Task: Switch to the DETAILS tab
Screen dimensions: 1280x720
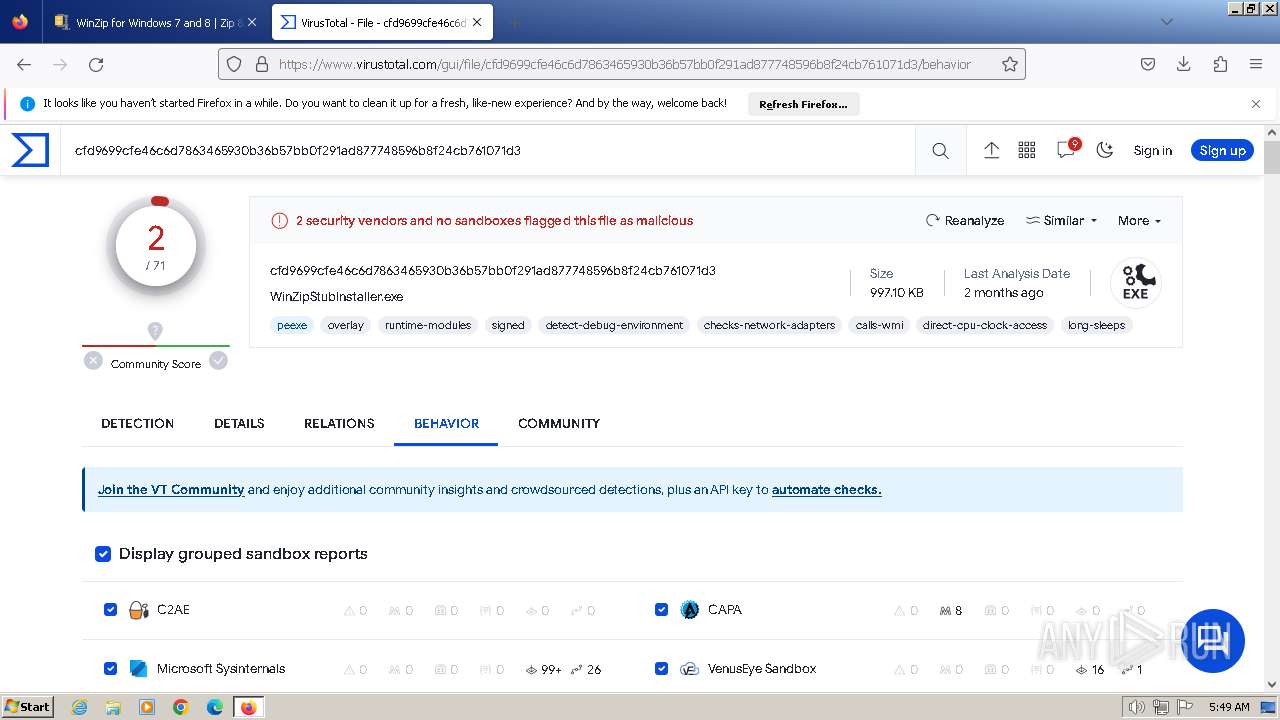Action: [239, 424]
